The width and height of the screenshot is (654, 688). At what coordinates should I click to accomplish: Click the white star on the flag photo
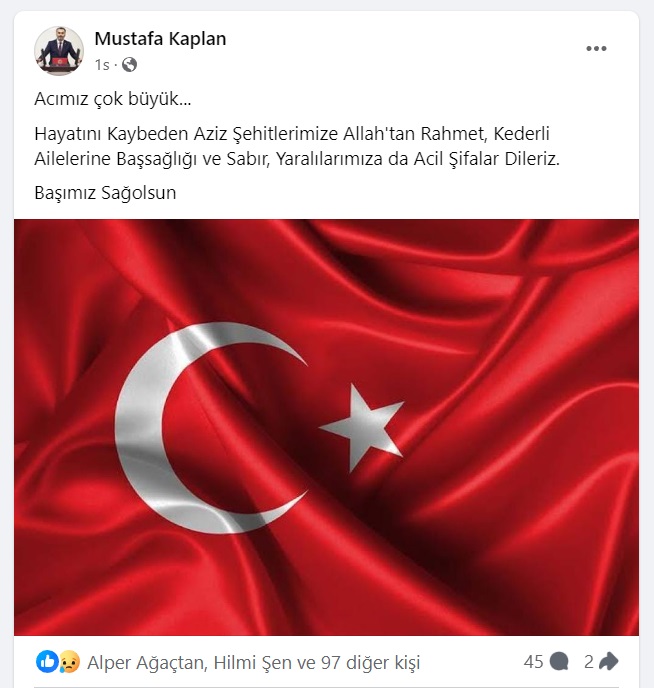tap(362, 428)
